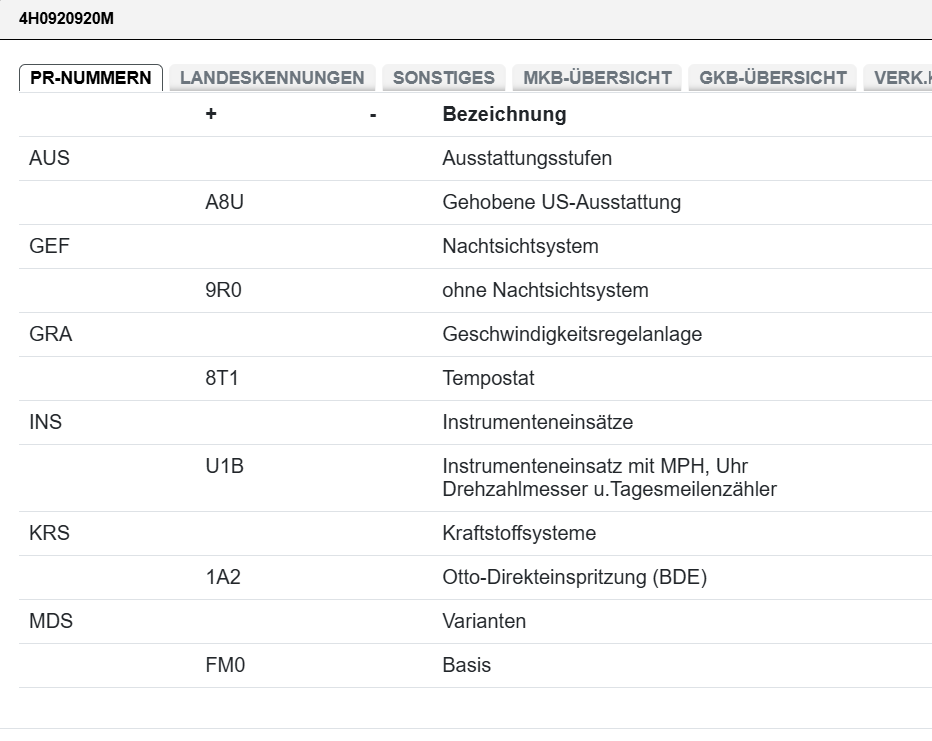Select the AUS family row

50,158
